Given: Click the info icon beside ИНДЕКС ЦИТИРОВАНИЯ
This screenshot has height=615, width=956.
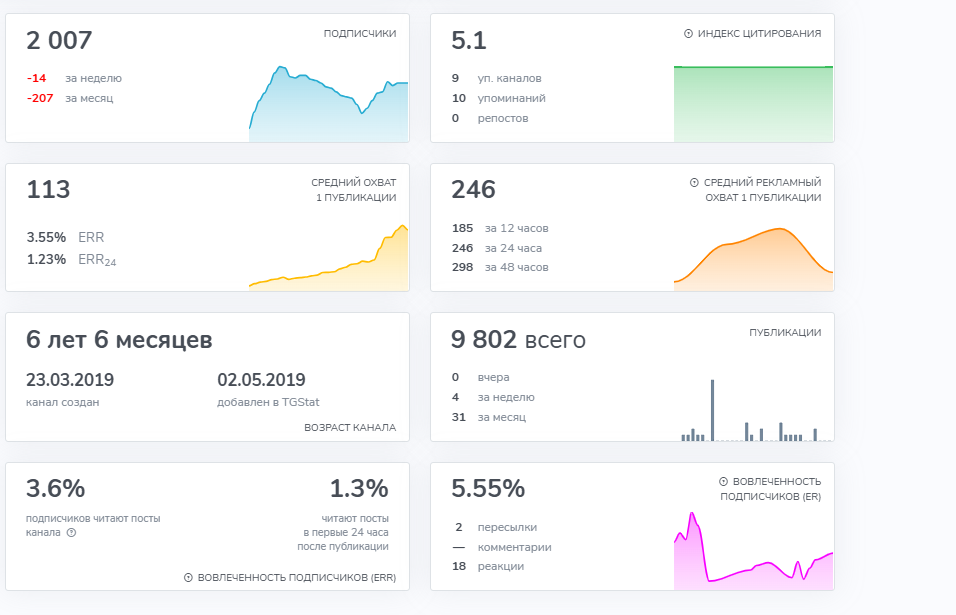Looking at the screenshot, I should (689, 33).
